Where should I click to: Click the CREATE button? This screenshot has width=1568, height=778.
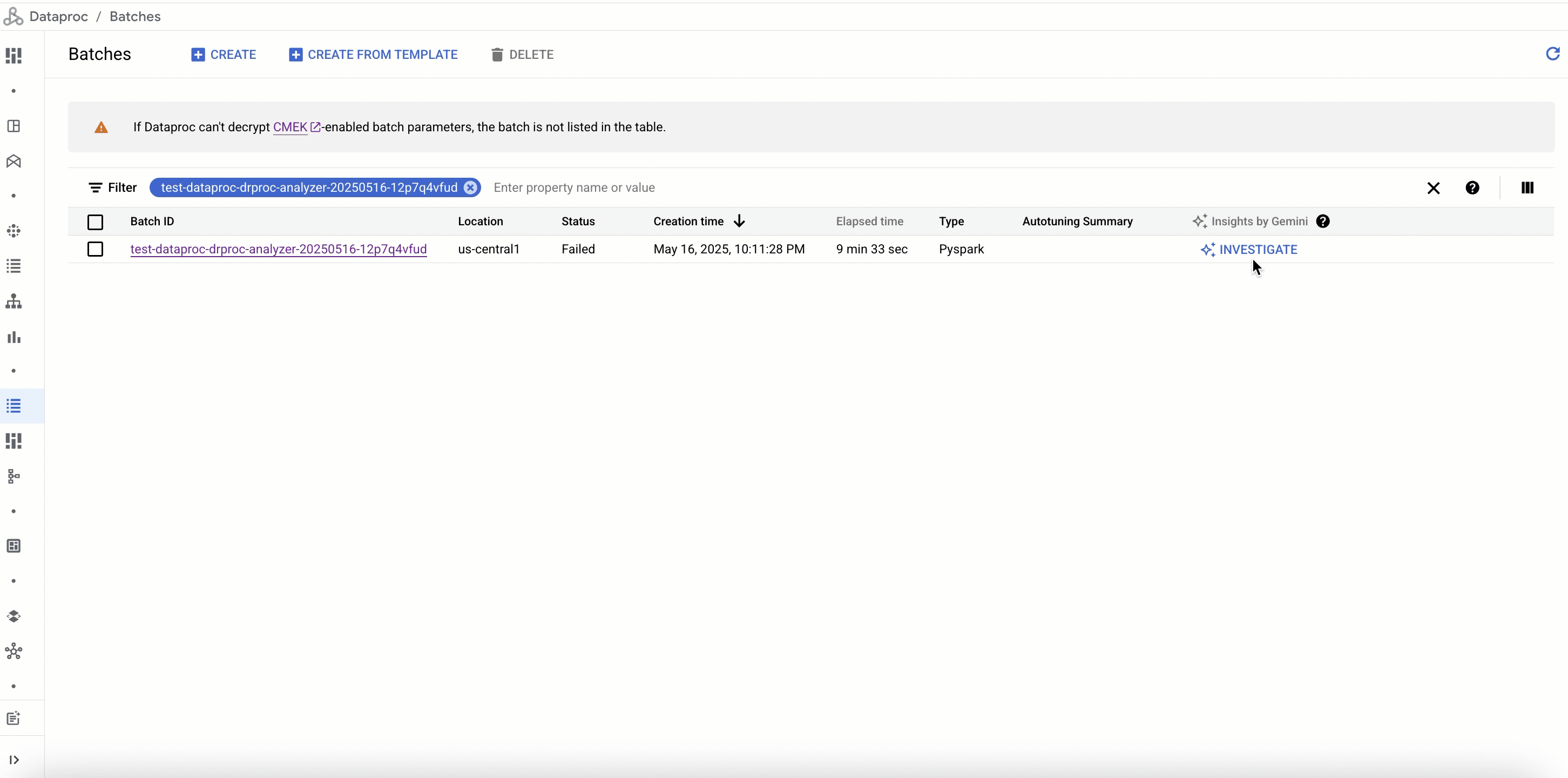click(x=224, y=55)
